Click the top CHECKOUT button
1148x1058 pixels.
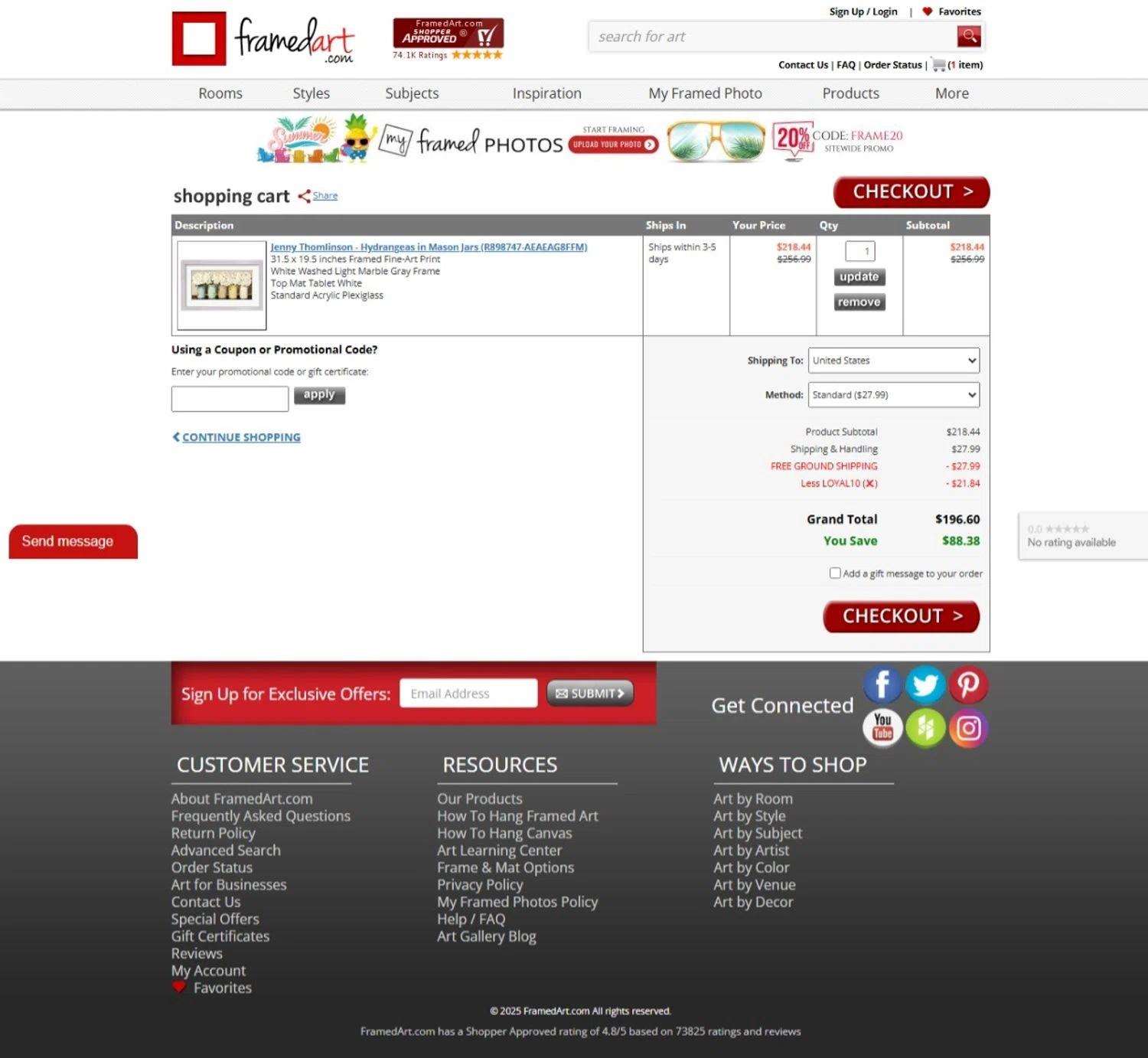pyautogui.click(x=912, y=192)
